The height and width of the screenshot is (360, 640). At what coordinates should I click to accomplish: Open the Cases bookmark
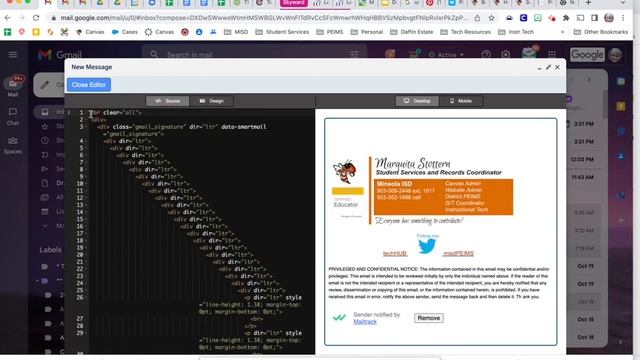124,32
